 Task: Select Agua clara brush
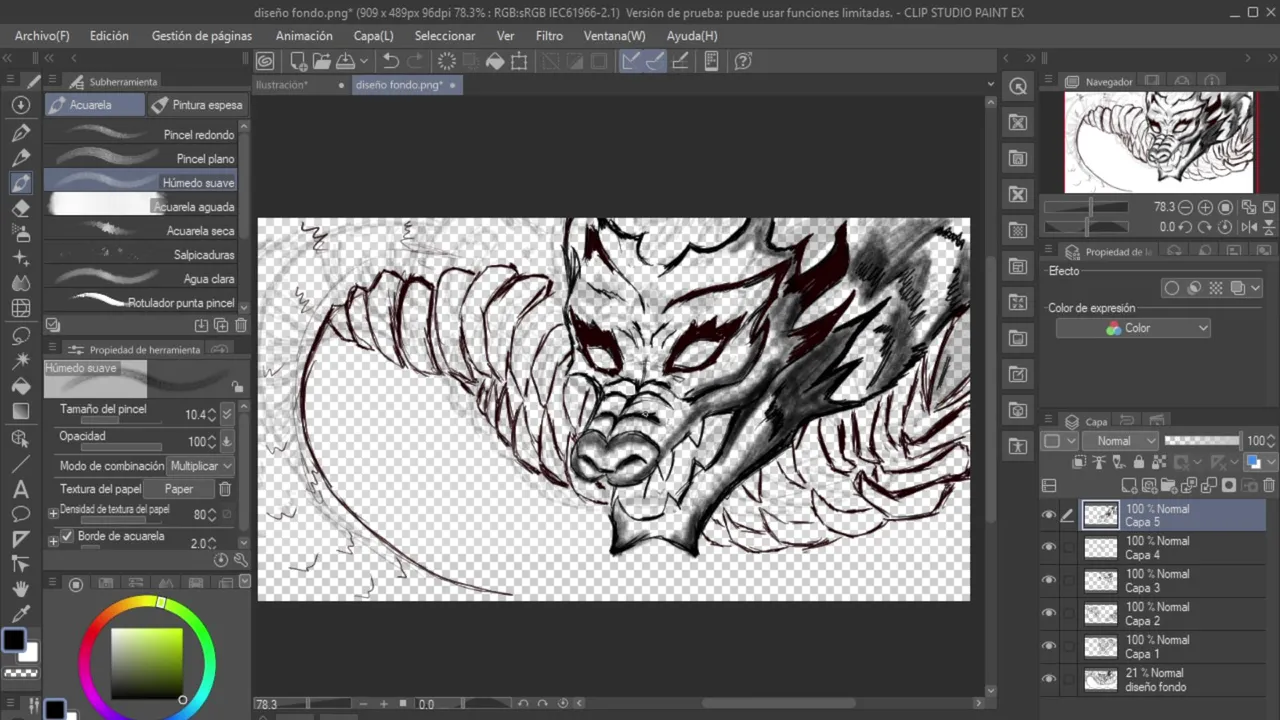coord(141,279)
